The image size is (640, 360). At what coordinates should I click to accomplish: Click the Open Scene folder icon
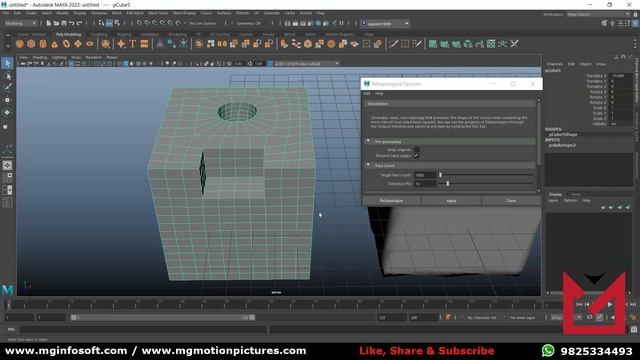point(56,23)
